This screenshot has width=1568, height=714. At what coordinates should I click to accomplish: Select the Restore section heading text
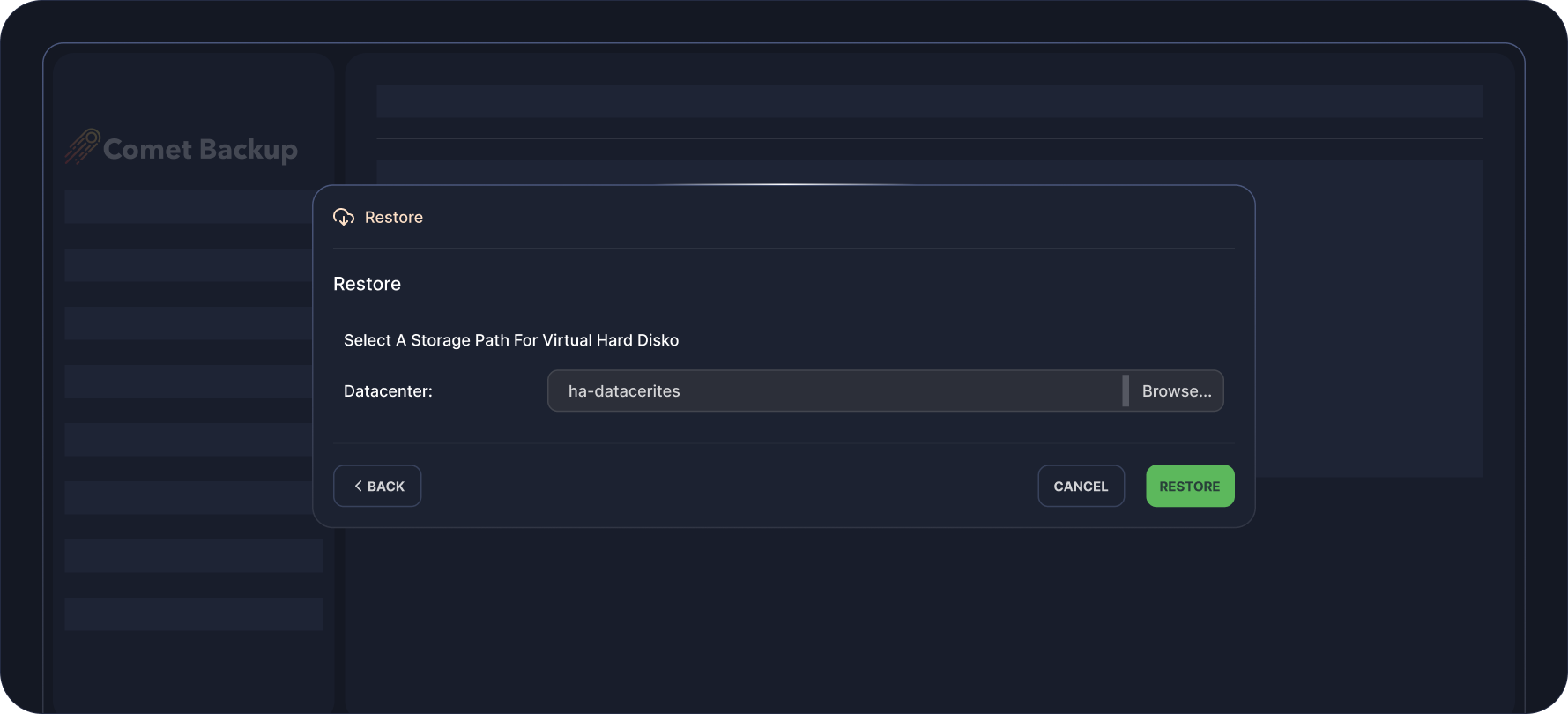pyautogui.click(x=367, y=284)
